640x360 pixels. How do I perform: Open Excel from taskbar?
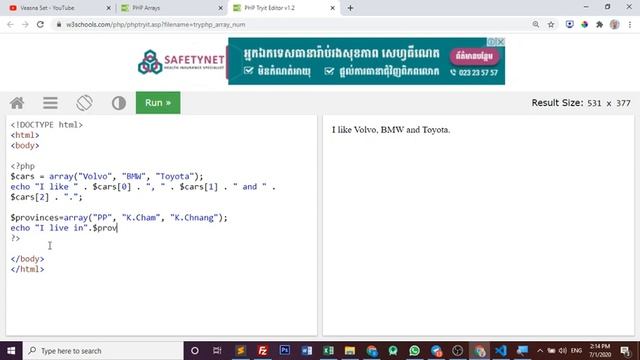pos(328,351)
